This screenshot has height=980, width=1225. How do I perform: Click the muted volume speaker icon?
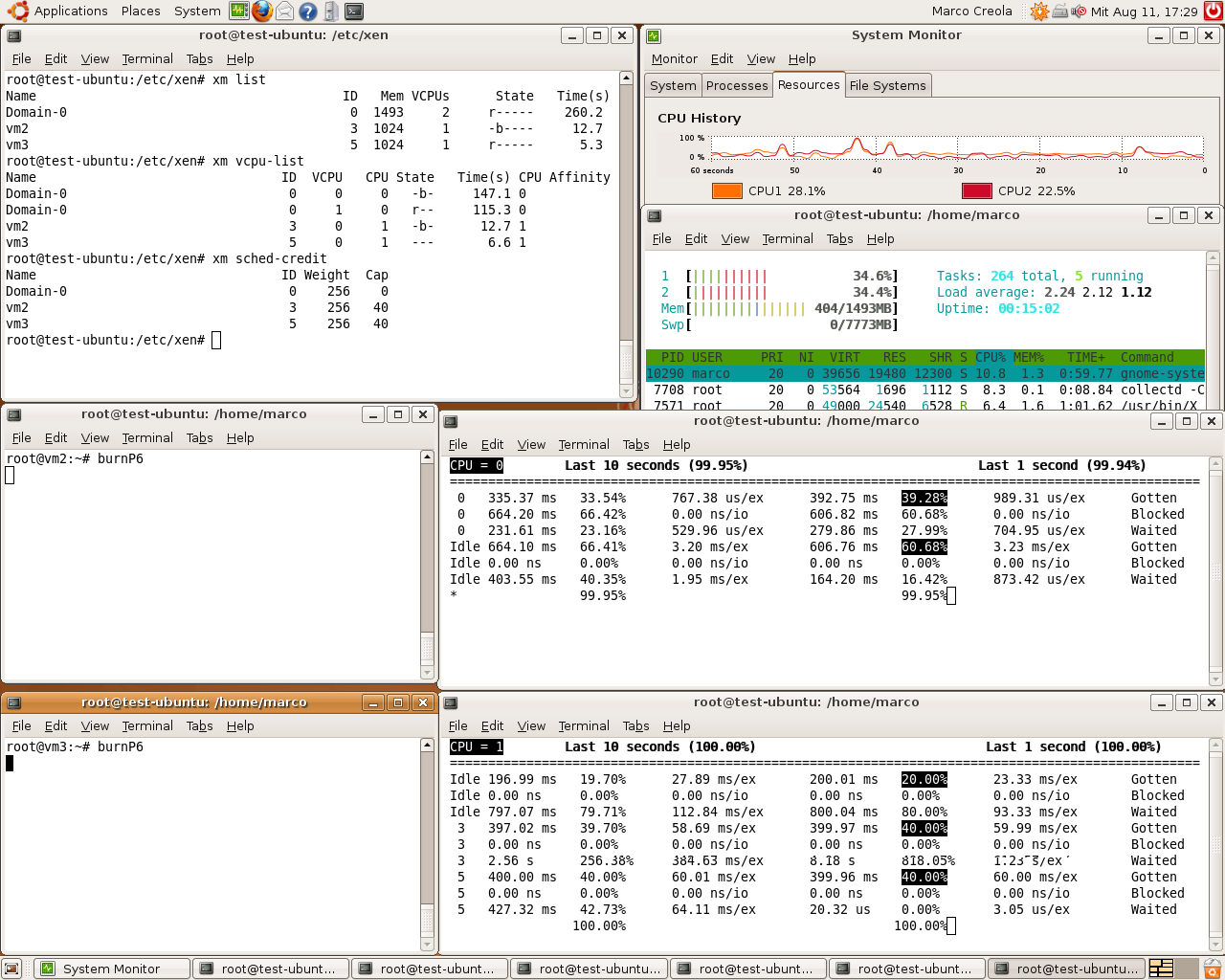1079,11
